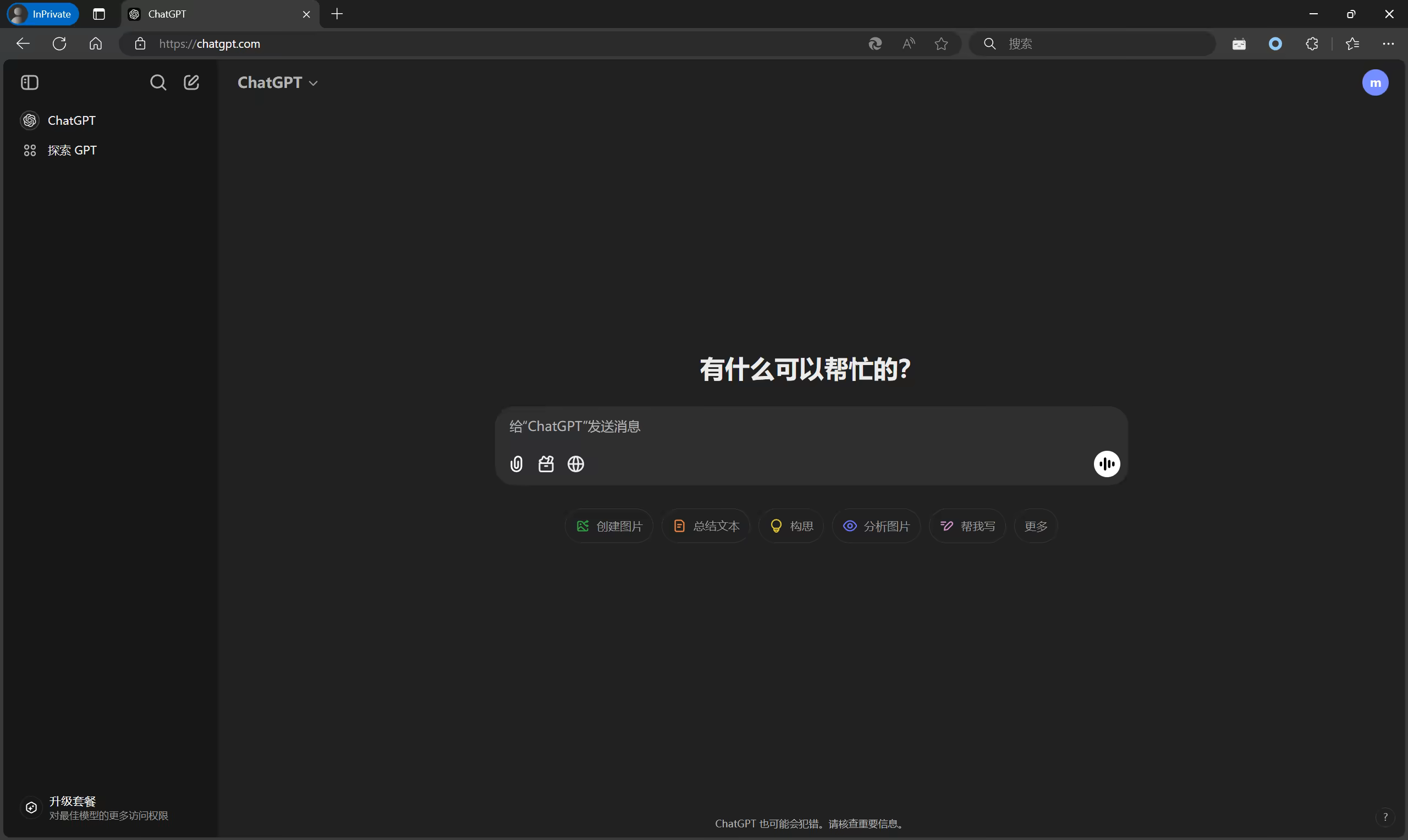Expand the 更多 suggestions chip
This screenshot has height=840, width=1408.
pyautogui.click(x=1036, y=527)
